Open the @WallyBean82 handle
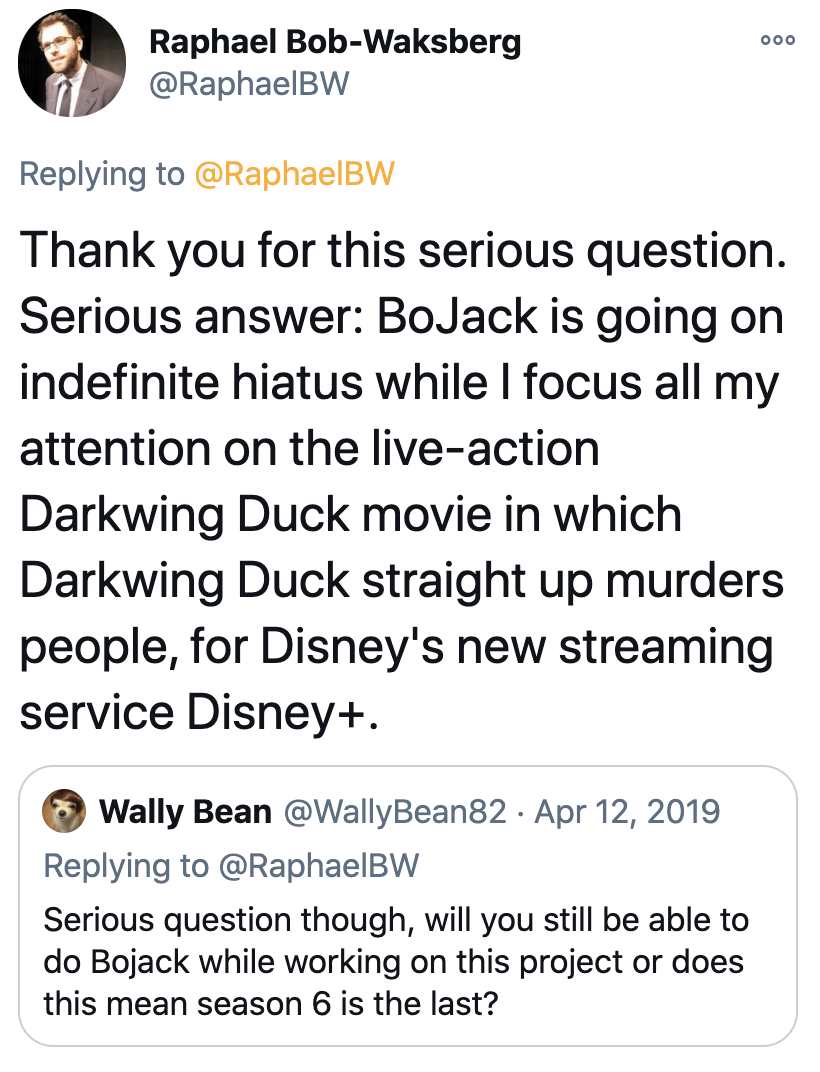Viewport: 820px width, 1072px height. [395, 812]
